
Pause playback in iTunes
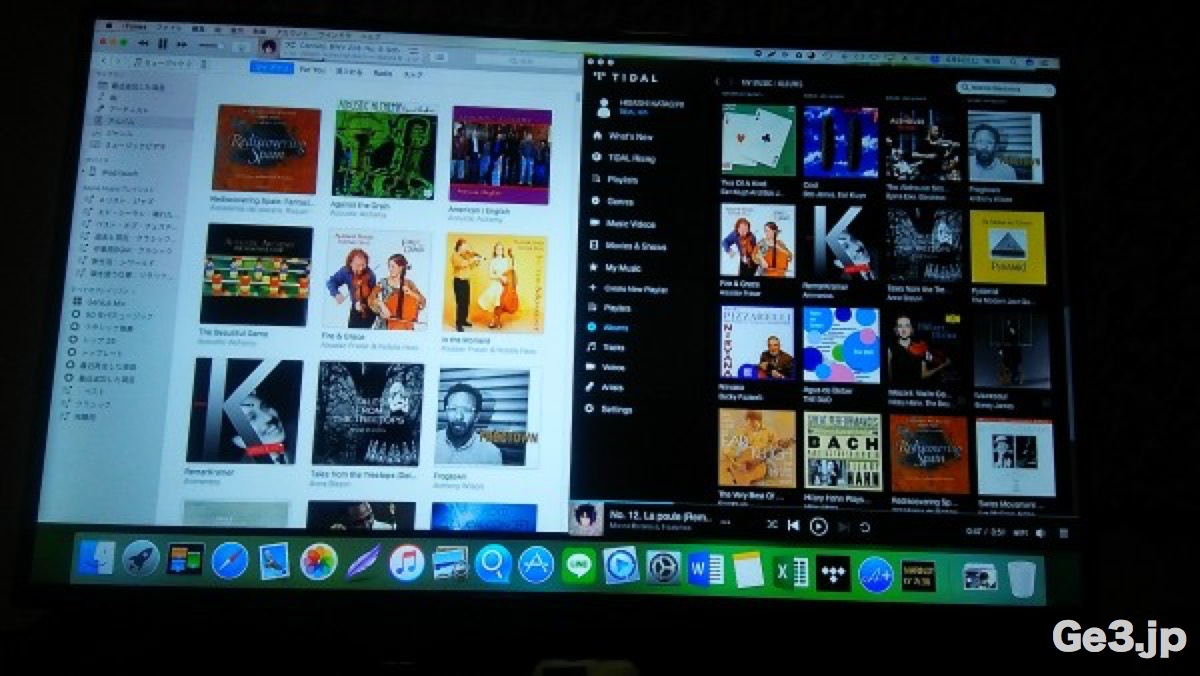coord(160,43)
